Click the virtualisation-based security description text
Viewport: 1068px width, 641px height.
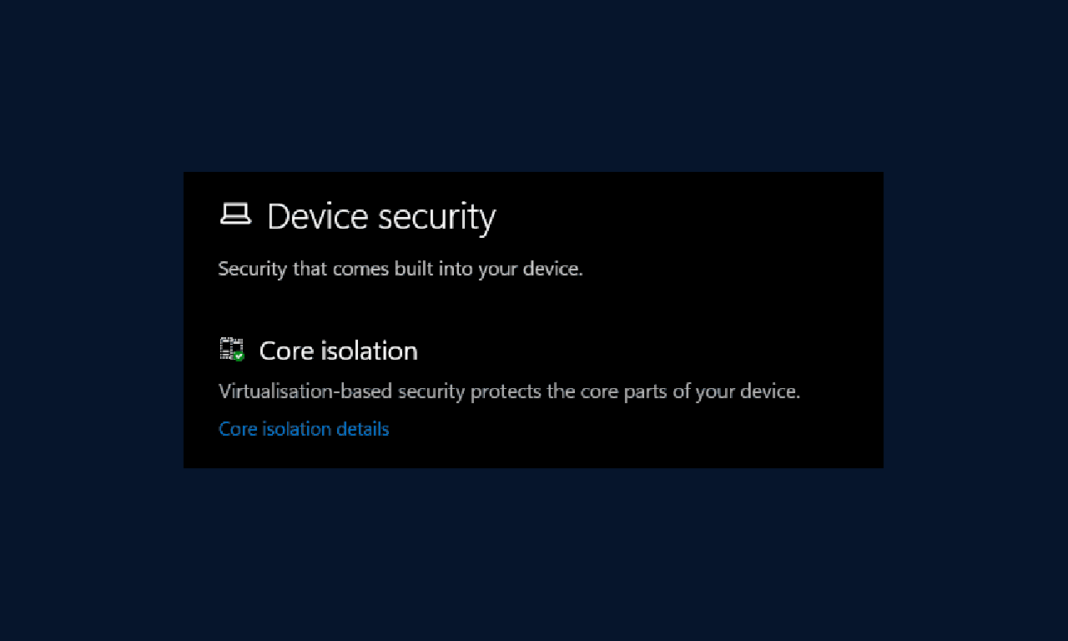click(509, 391)
